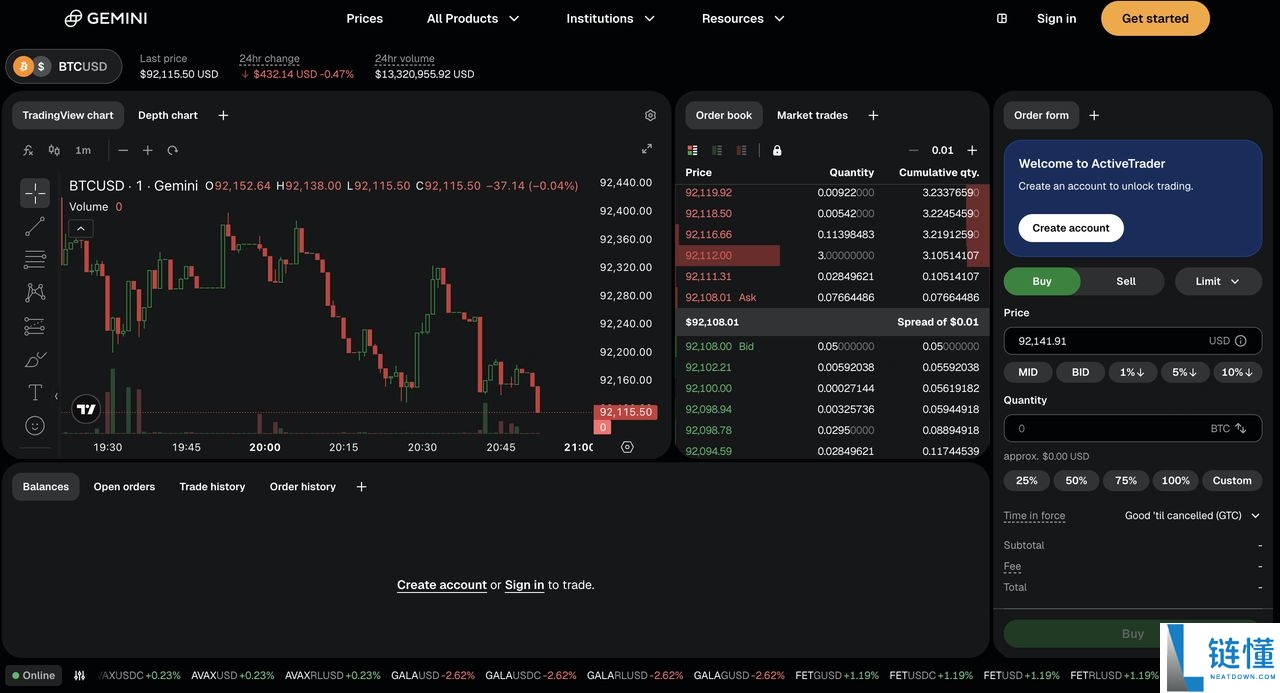This screenshot has width=1280, height=693.
Task: Expand the Institutions menu
Action: point(610,18)
